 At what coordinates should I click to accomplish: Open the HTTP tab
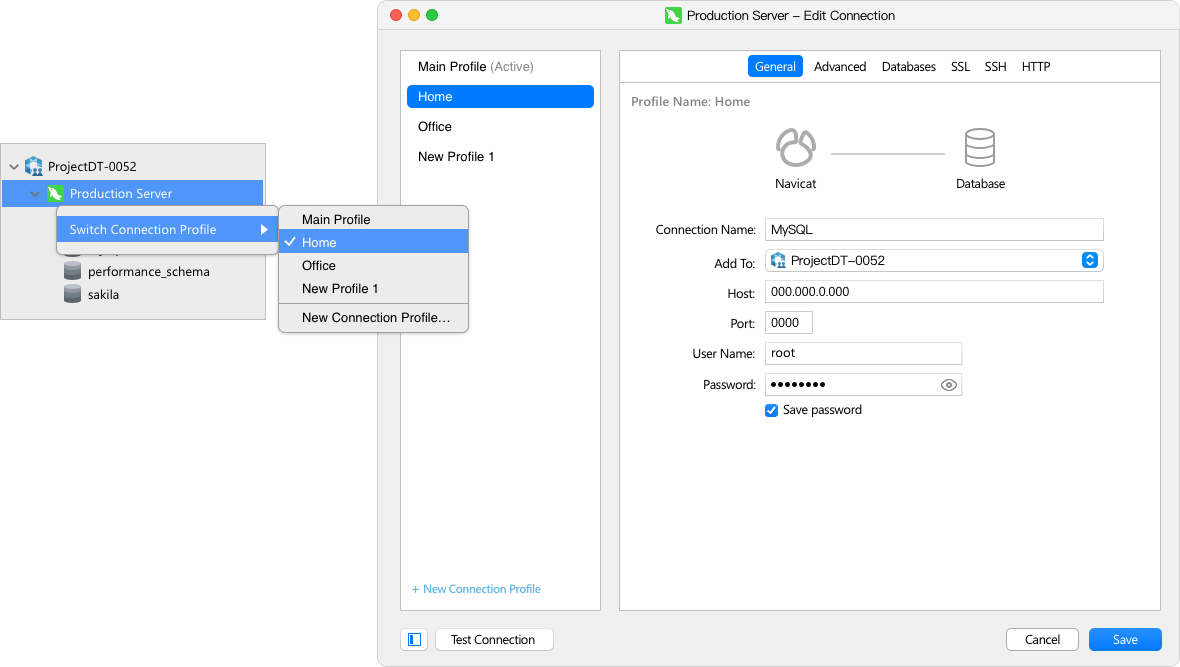[x=1036, y=66]
